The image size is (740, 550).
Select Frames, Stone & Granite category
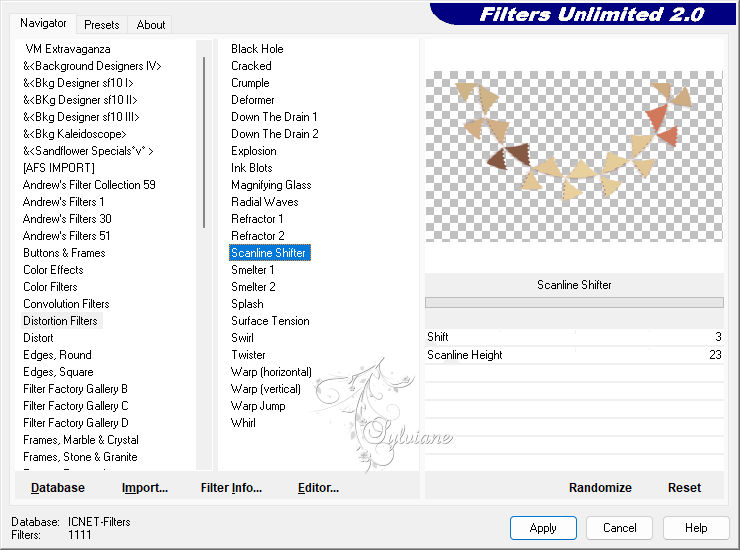point(80,457)
